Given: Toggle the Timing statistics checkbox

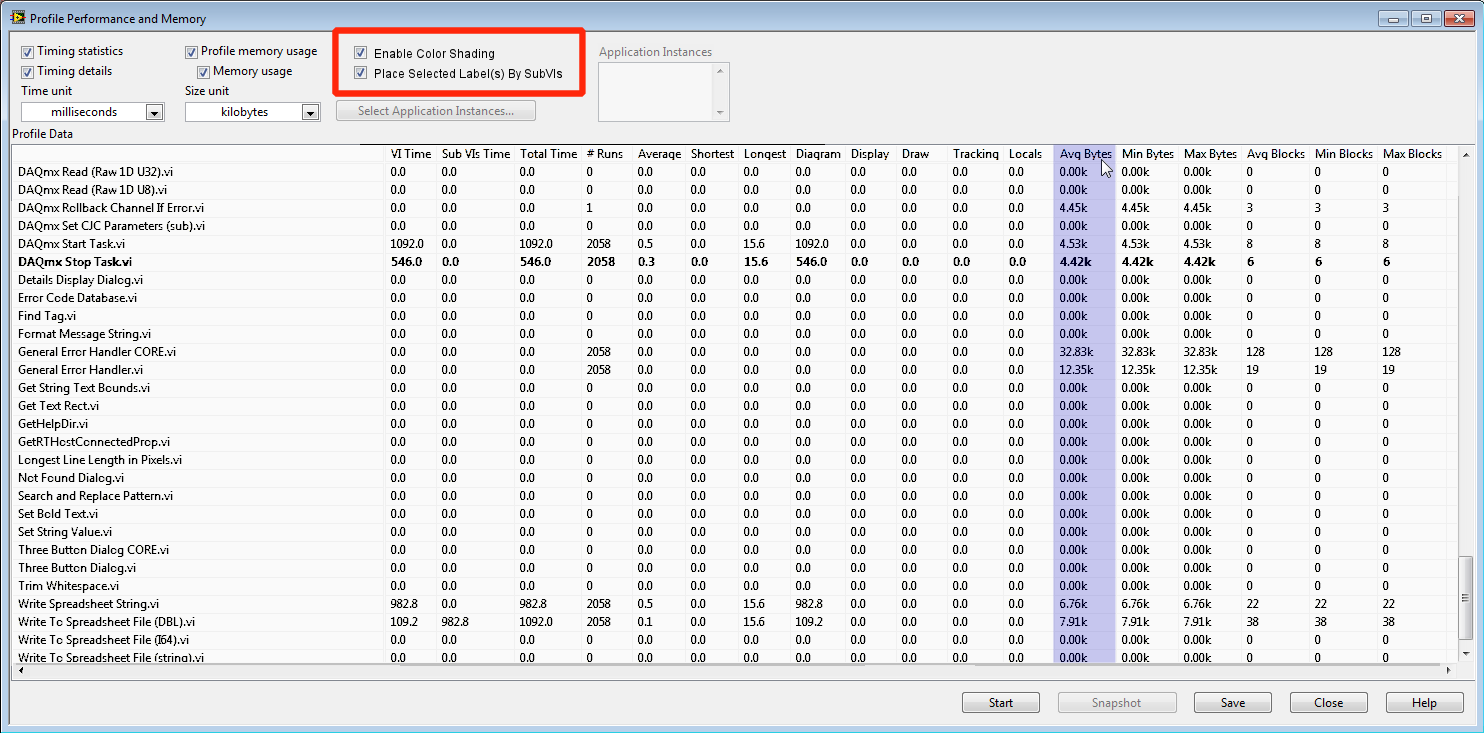Looking at the screenshot, I should point(28,52).
